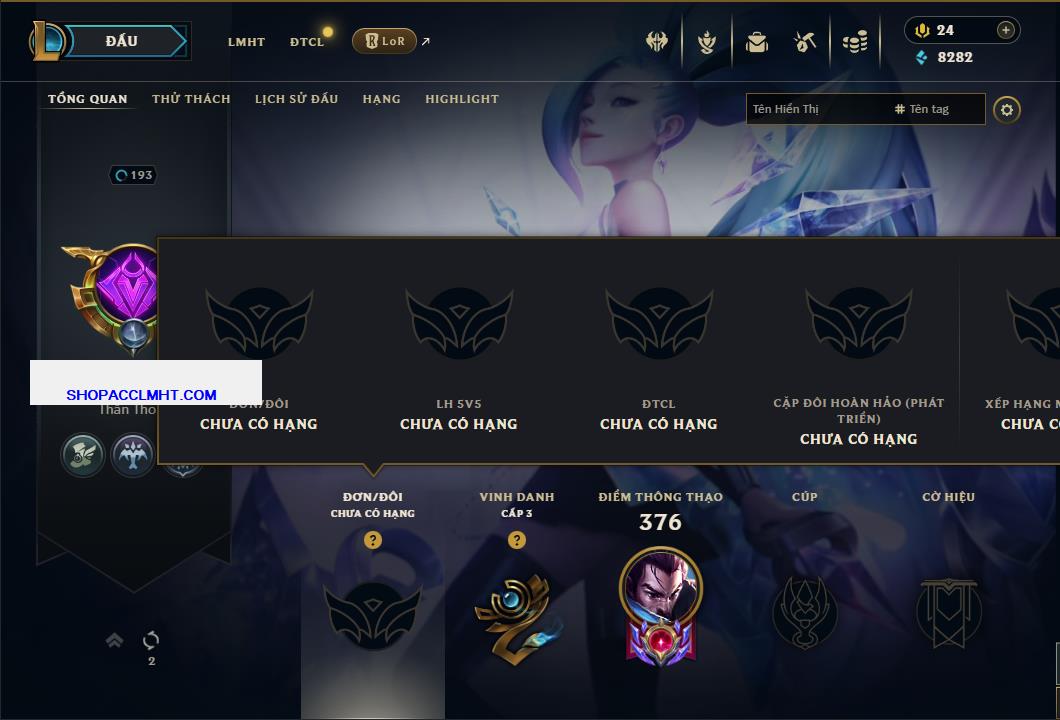Open the Clash helmet icon in top bar
This screenshot has width=1060, height=720.
pyautogui.click(x=656, y=42)
